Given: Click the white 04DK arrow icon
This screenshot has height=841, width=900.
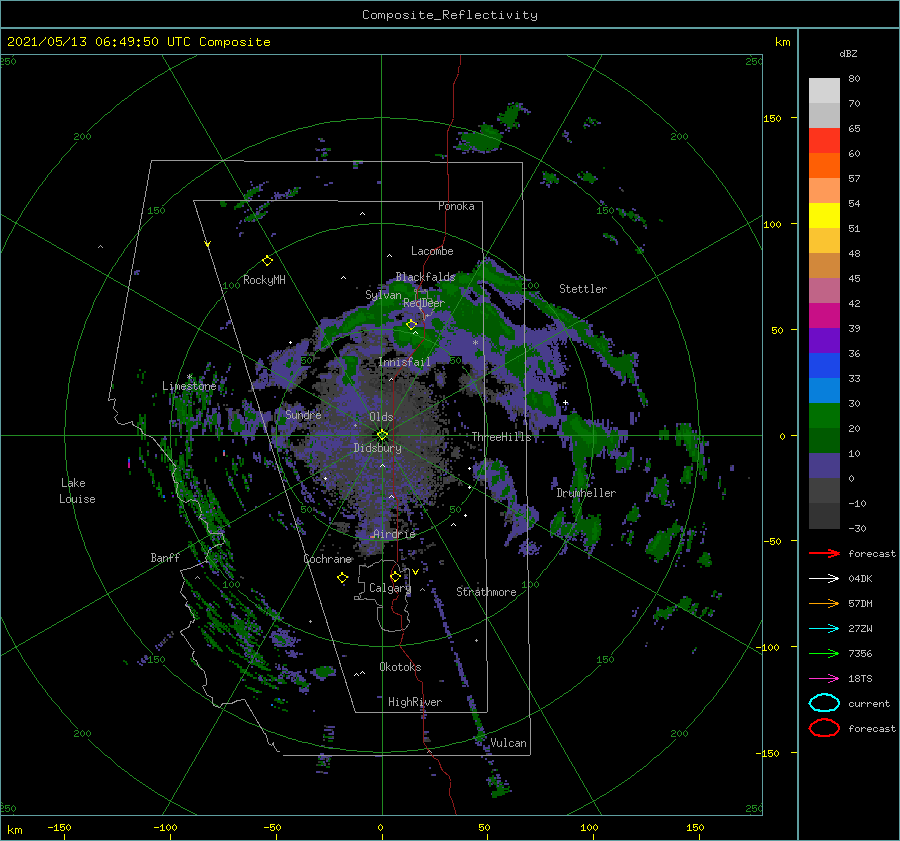Looking at the screenshot, I should 824,579.
